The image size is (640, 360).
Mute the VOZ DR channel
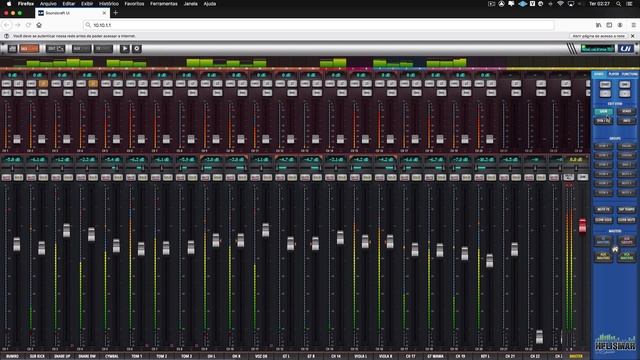pyautogui.click(x=255, y=177)
